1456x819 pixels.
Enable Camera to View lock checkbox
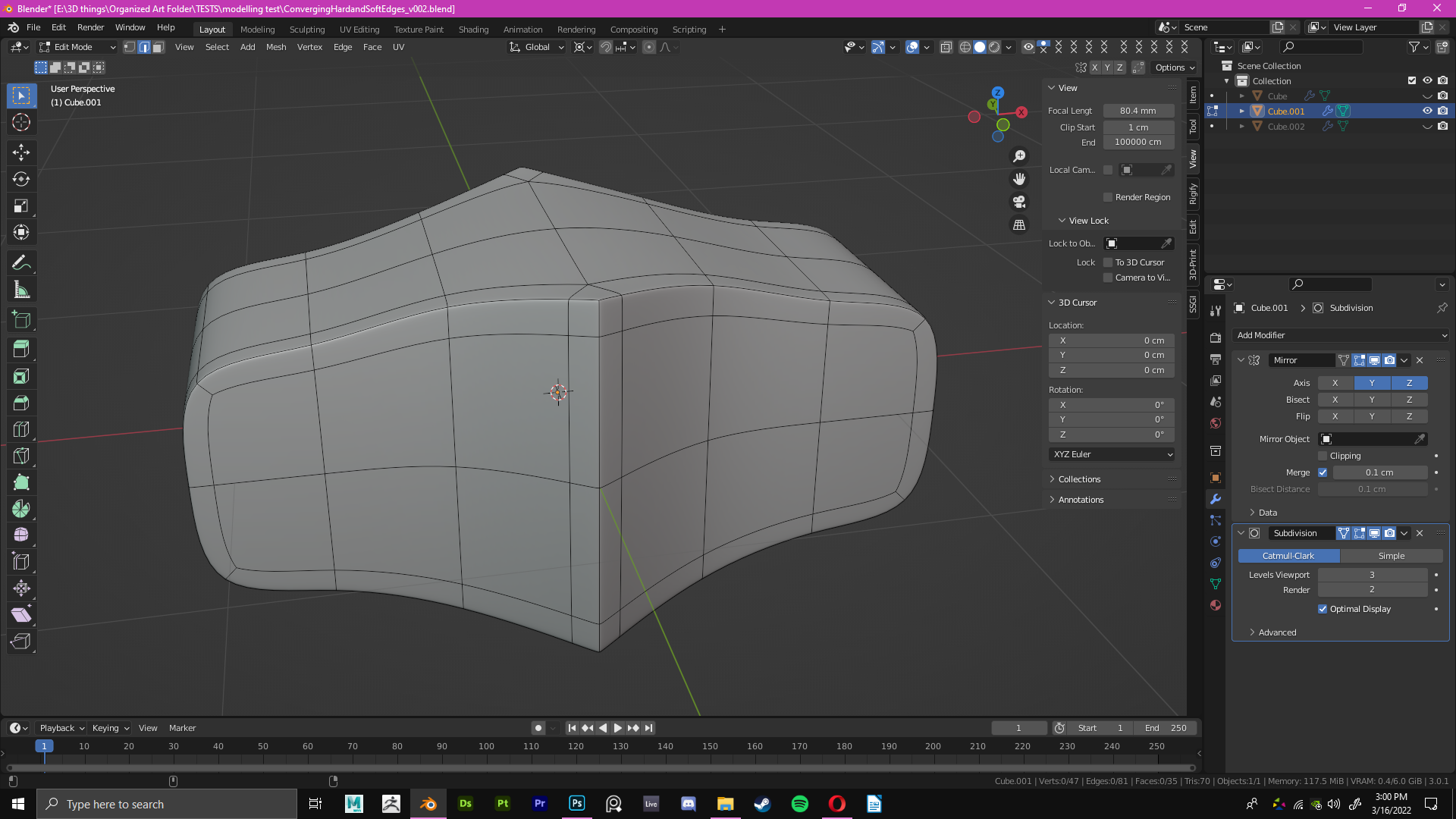1108,278
